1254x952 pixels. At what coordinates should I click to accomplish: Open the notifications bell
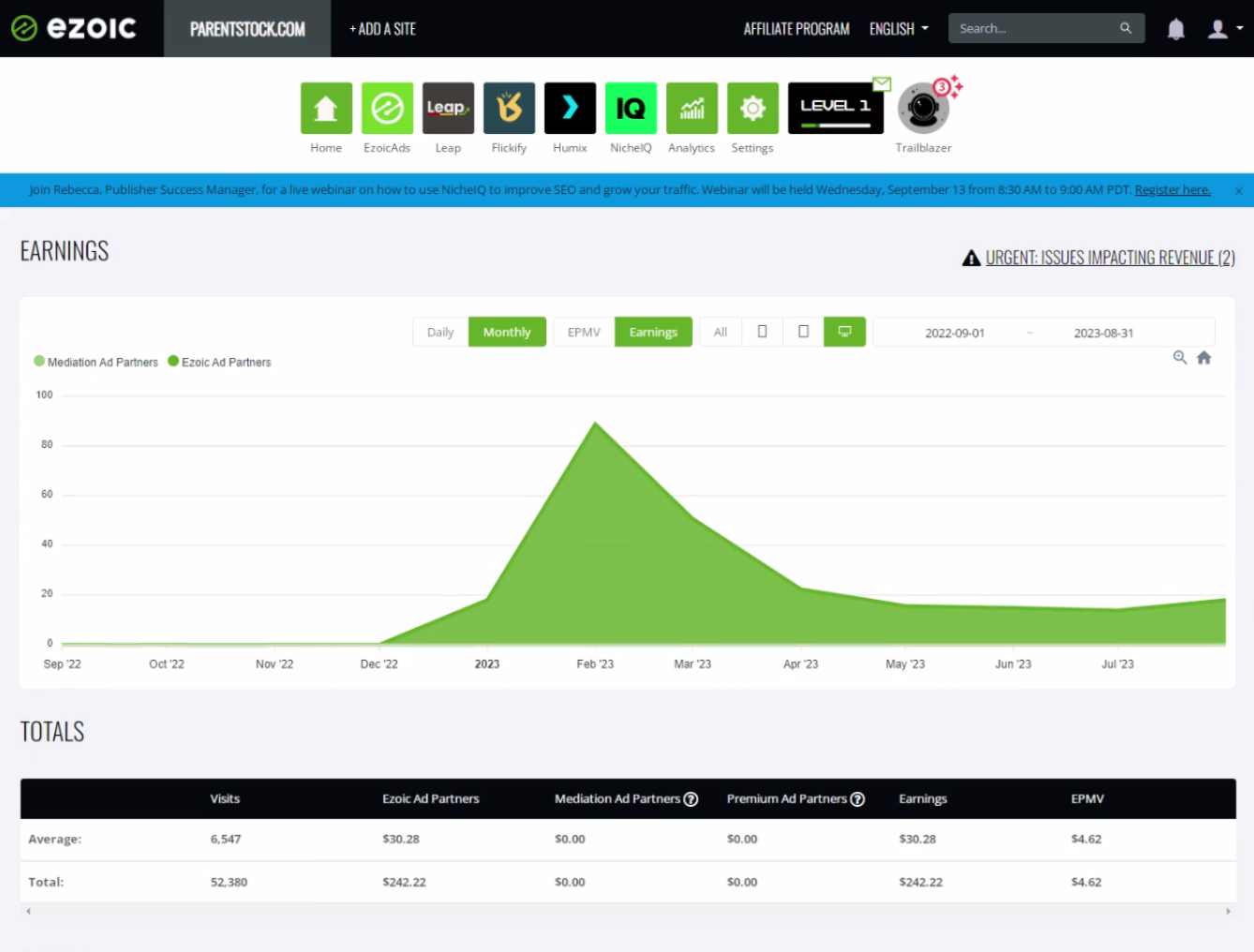pyautogui.click(x=1175, y=29)
